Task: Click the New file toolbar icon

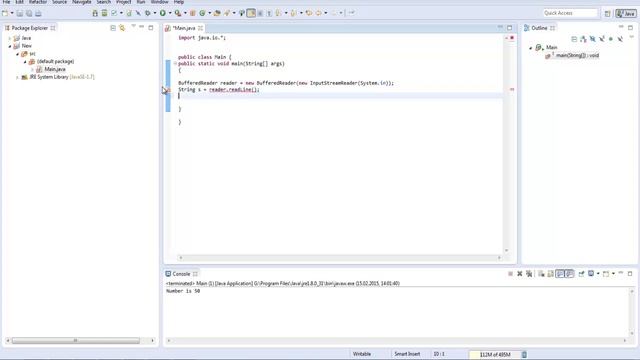Action: coord(5,13)
